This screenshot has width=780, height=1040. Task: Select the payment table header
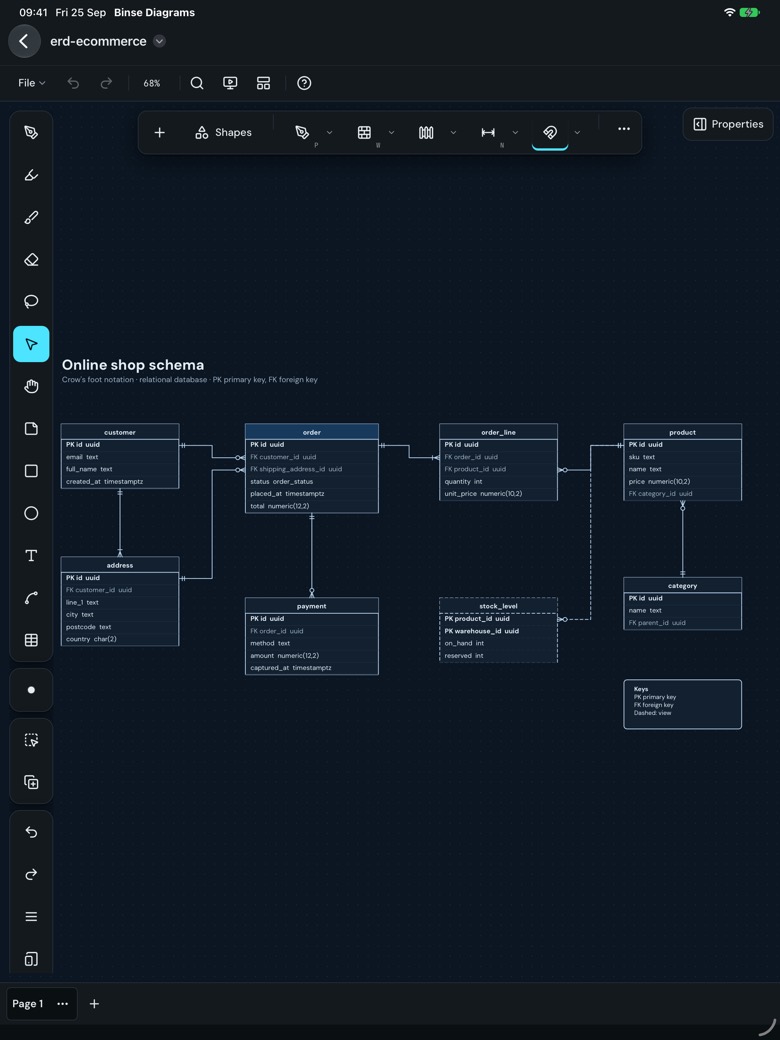[x=312, y=606]
